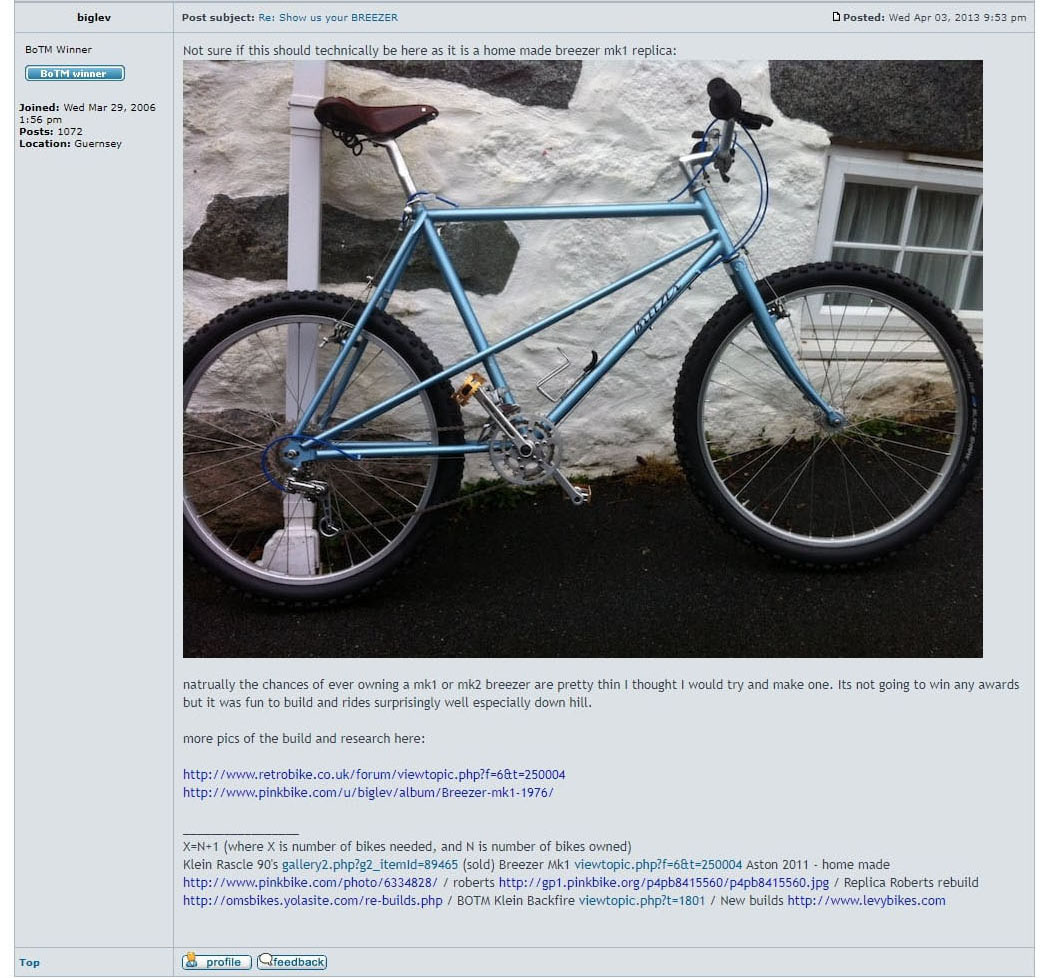Open biglev's profile button
This screenshot has height=978, width=1040.
(216, 961)
